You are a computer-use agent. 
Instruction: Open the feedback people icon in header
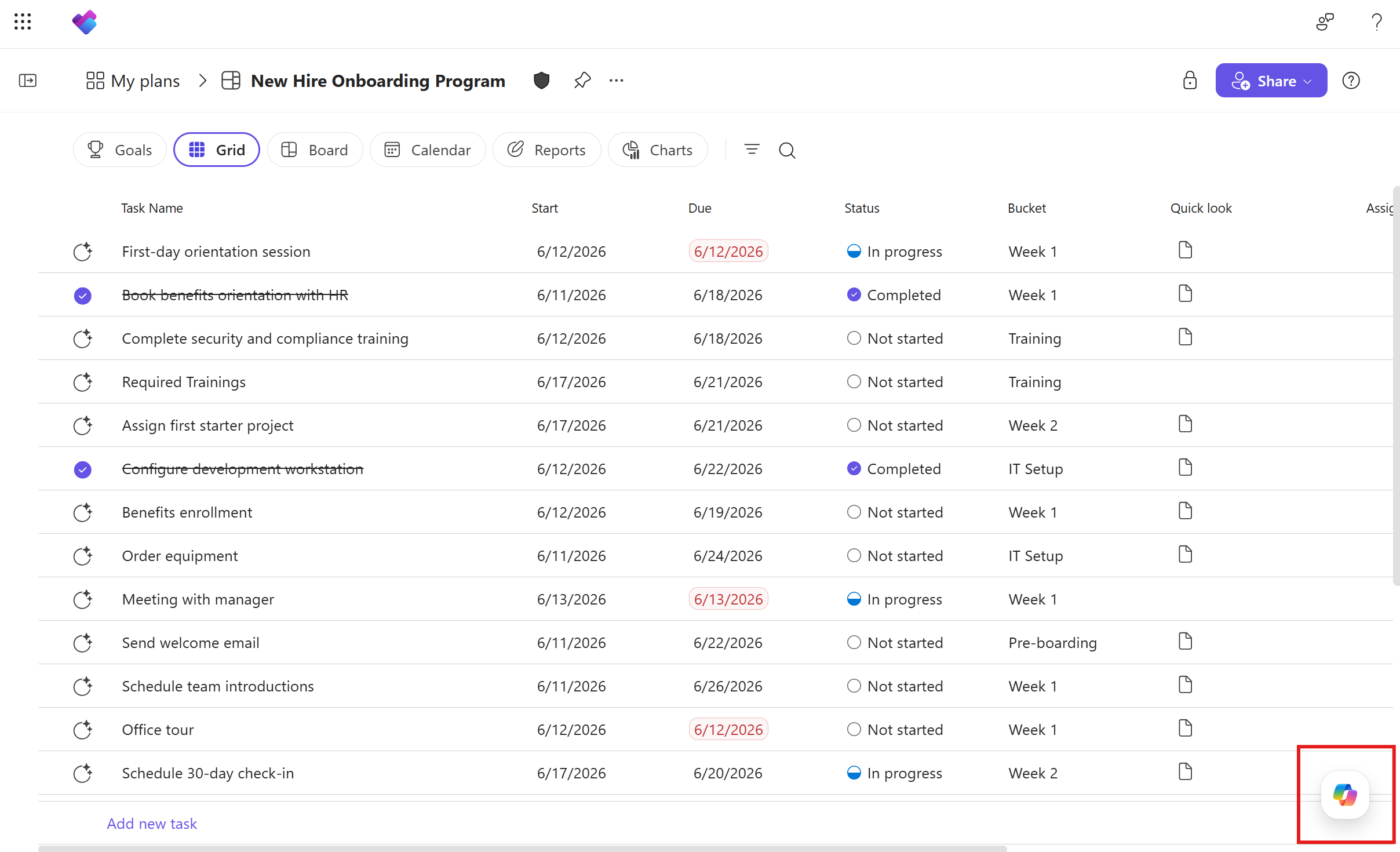click(1325, 22)
